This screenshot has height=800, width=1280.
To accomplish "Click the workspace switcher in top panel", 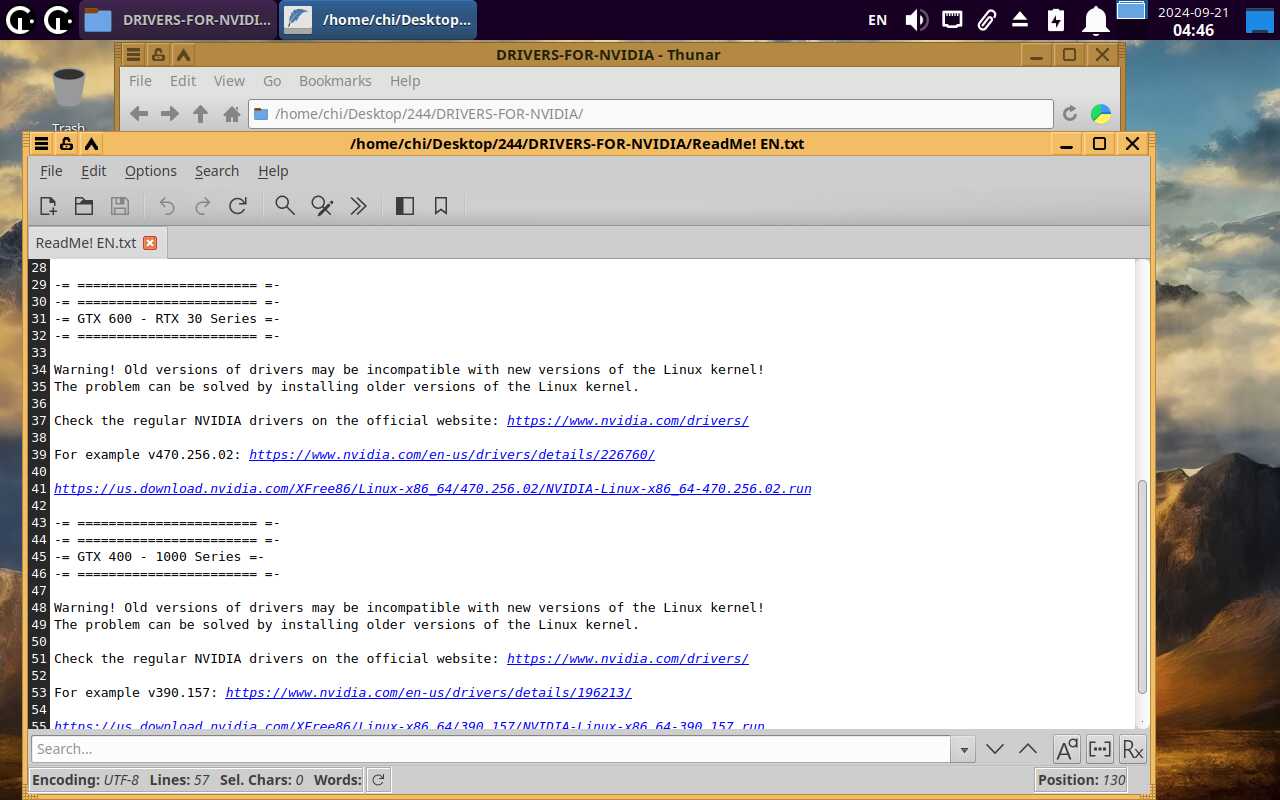I will pos(1131,12).
